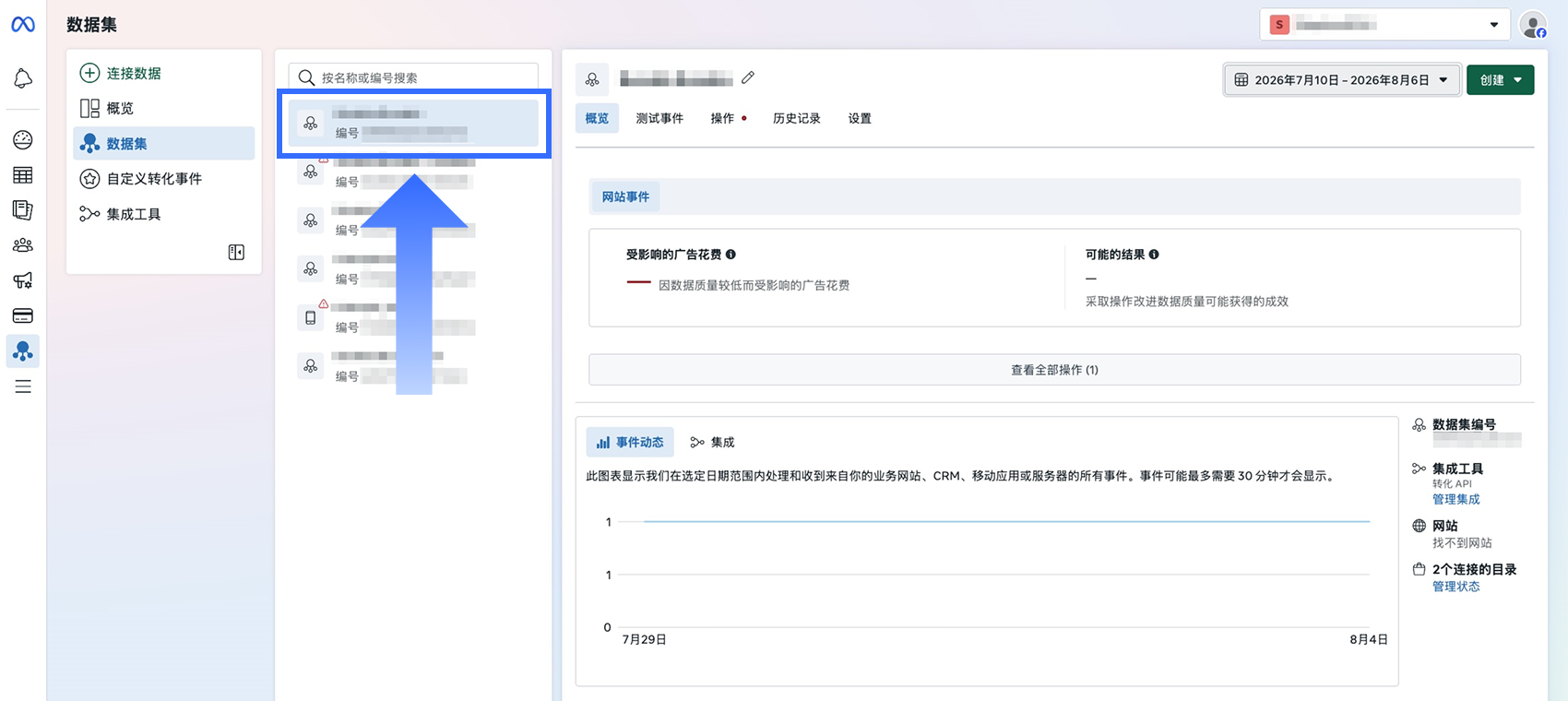This screenshot has width=1568, height=701.
Task: Expand the 创建 dropdown button
Action: (1501, 80)
